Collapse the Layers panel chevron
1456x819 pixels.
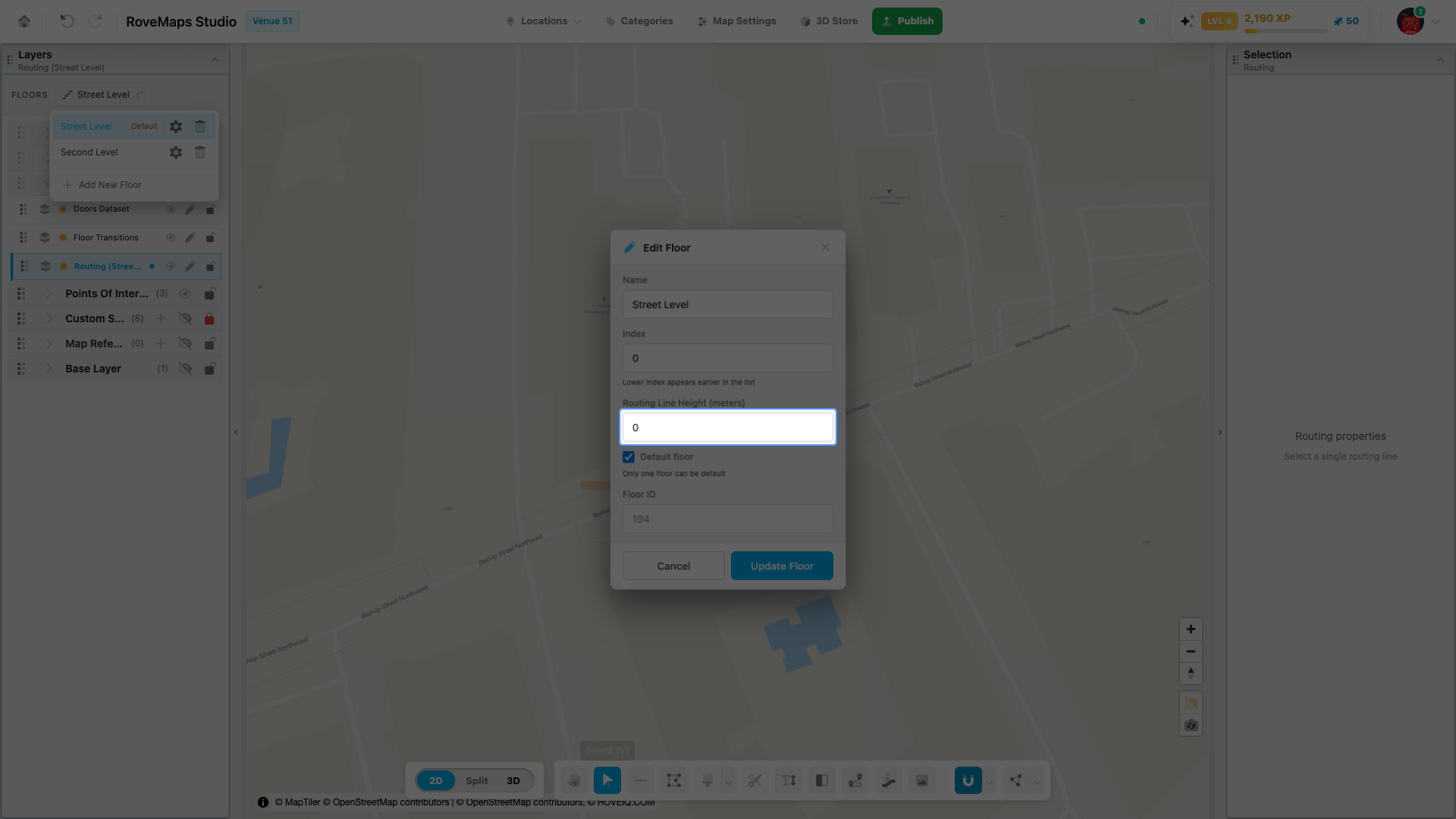tap(215, 60)
